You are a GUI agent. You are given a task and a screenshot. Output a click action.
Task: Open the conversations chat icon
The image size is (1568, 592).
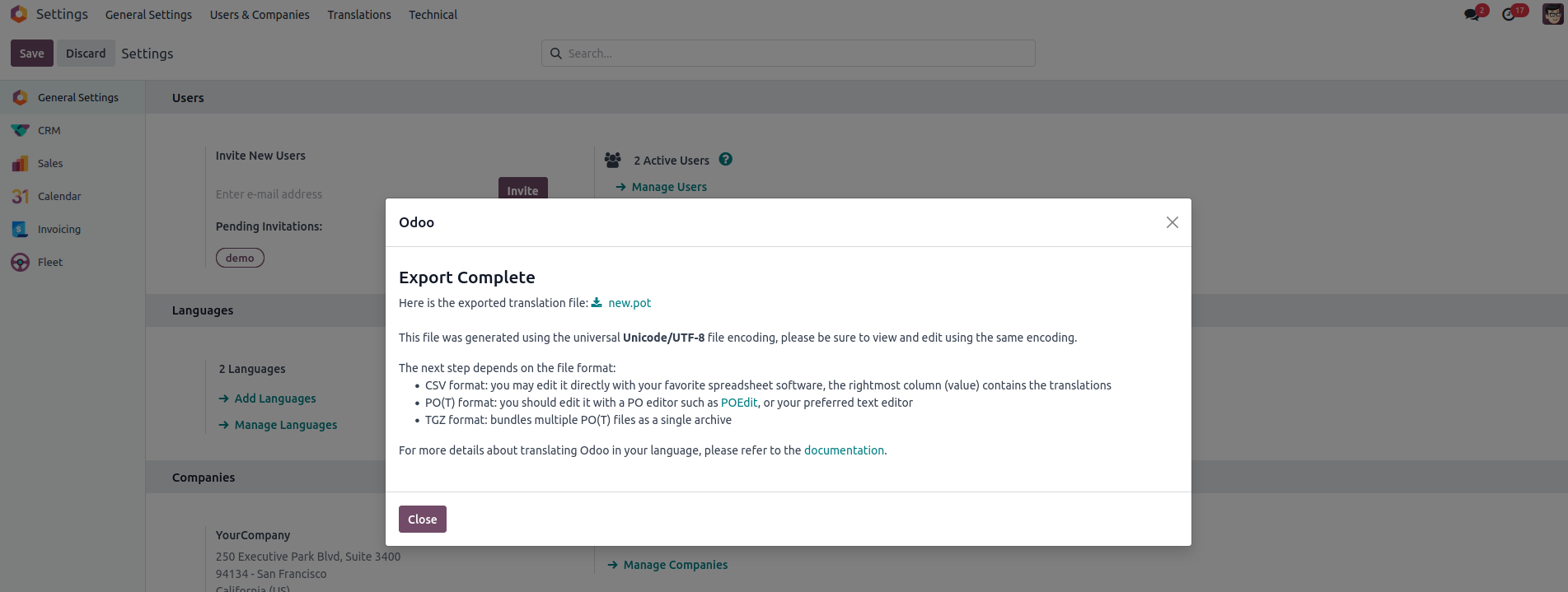tap(1472, 14)
